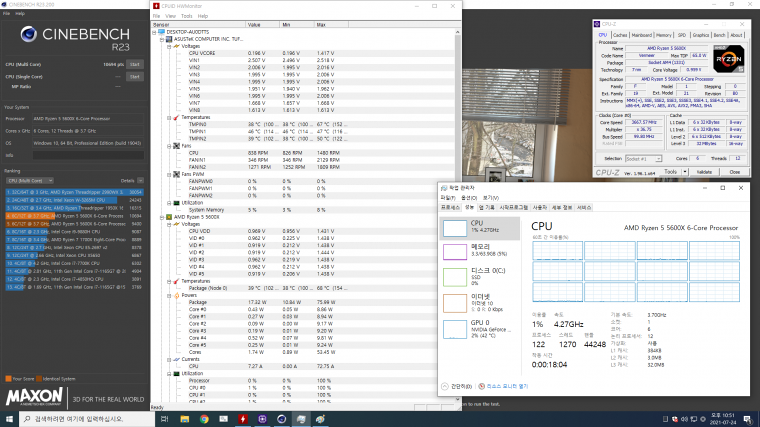
Task: Click the AMD Ryzen 5 5600X chip icon
Action: pos(169,217)
